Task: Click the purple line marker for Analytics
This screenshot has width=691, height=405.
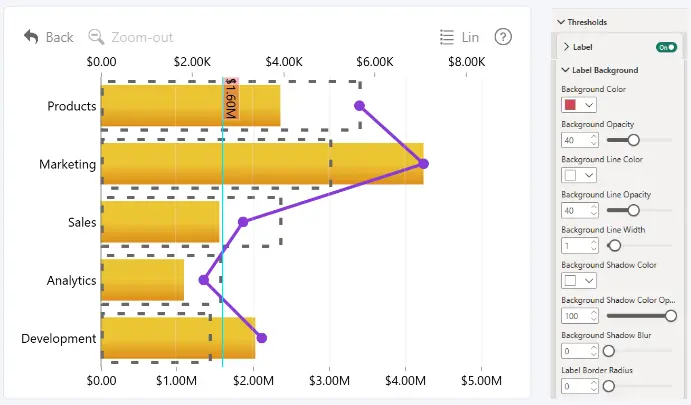Action: [x=204, y=280]
